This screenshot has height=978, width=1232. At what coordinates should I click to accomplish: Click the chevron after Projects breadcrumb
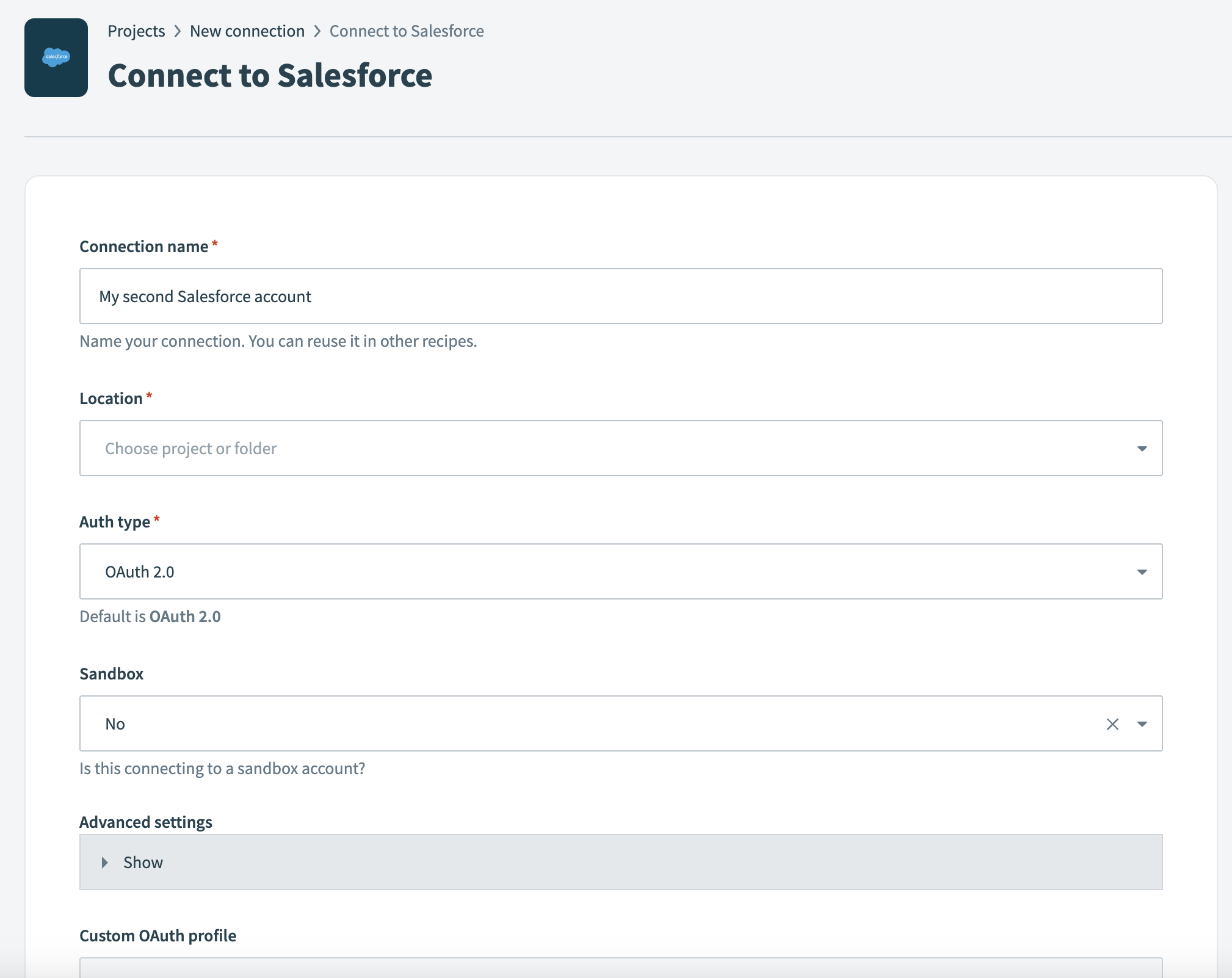[176, 31]
